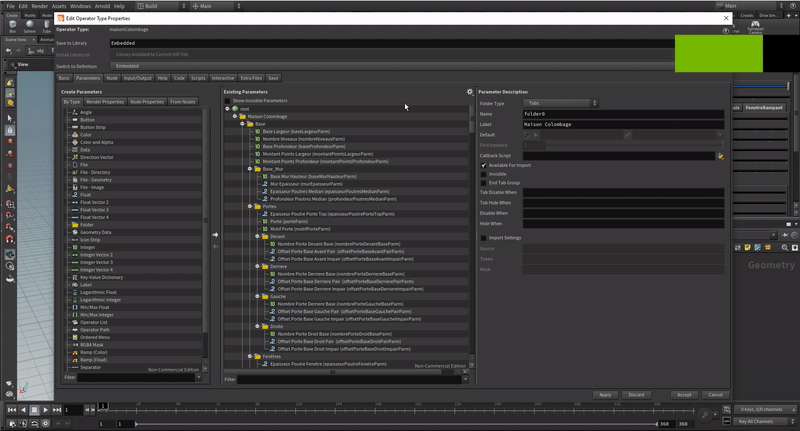Viewport: 800px width, 431px height.
Task: Click the Accept button
Action: (684, 395)
